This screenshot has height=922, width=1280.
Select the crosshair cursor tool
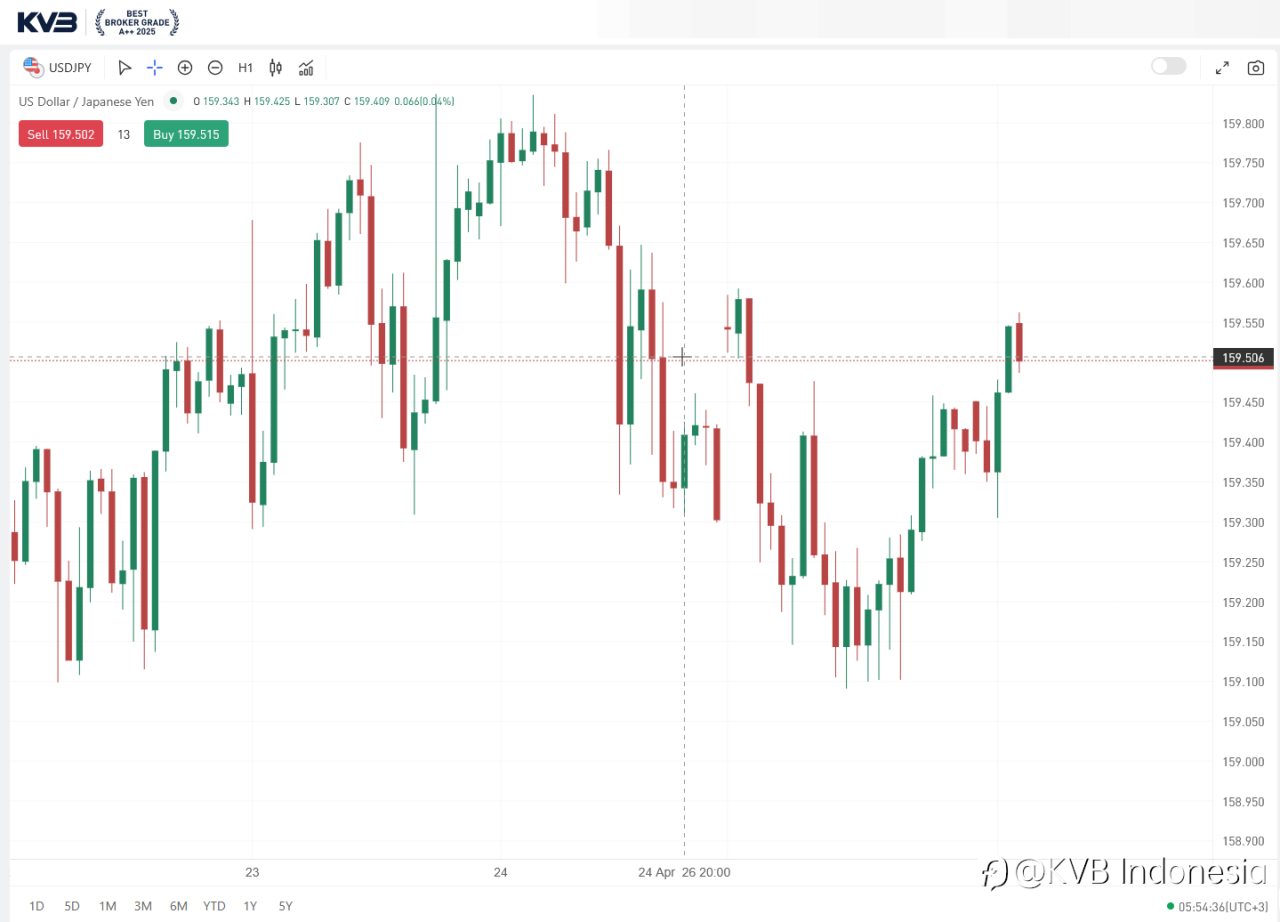click(155, 68)
